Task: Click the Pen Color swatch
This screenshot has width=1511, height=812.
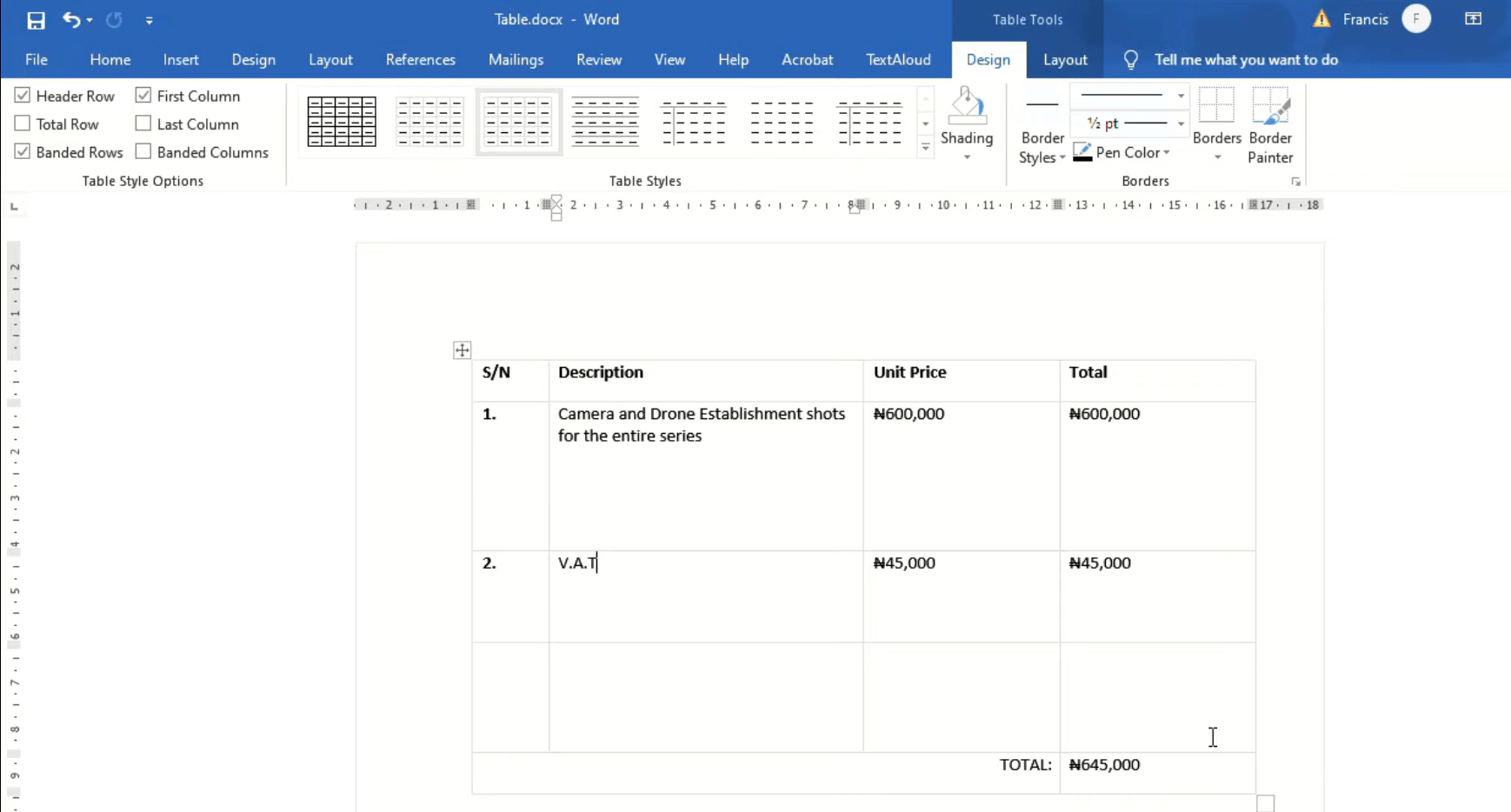Action: coord(1083,150)
